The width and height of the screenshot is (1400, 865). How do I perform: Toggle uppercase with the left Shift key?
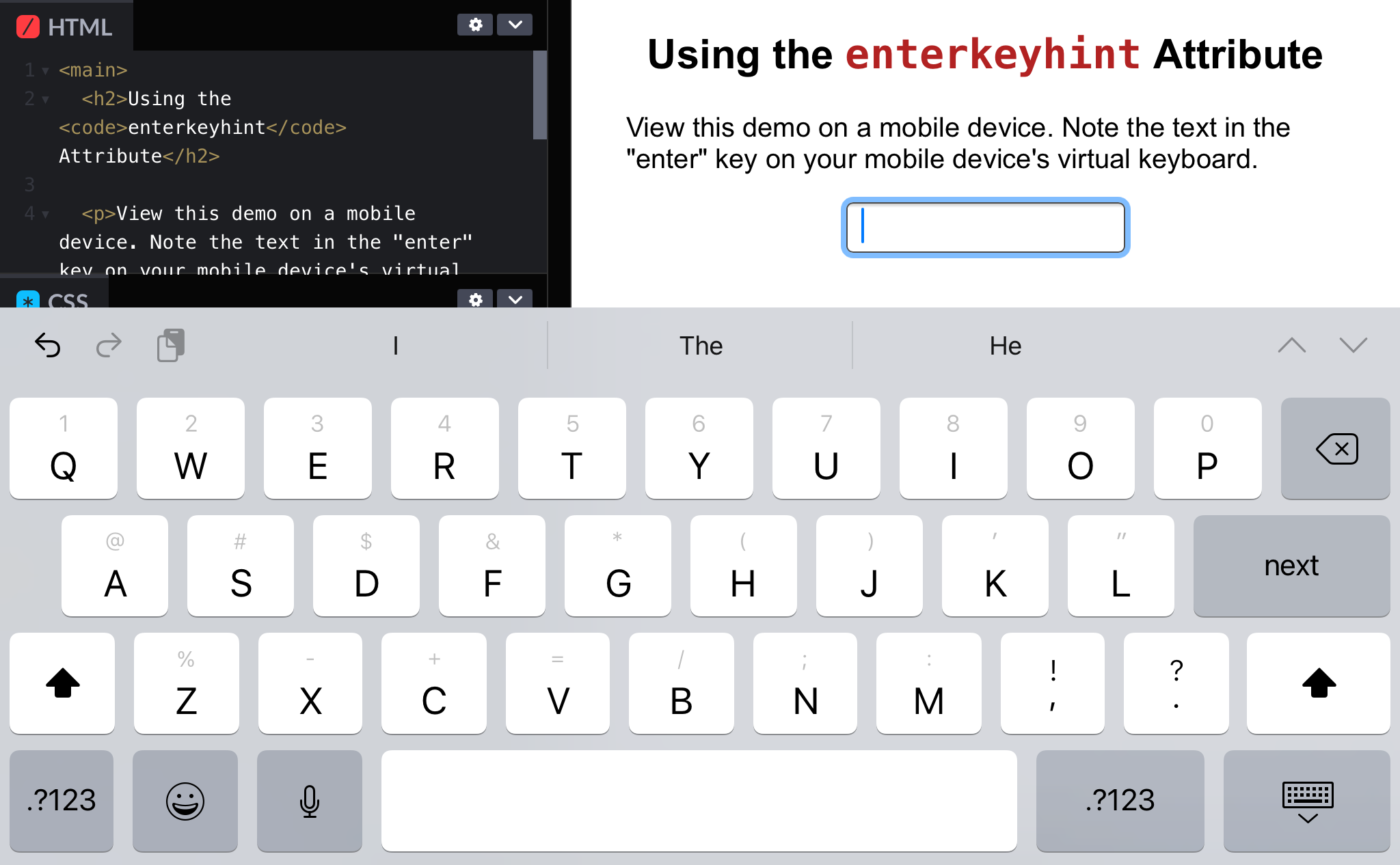click(x=62, y=683)
